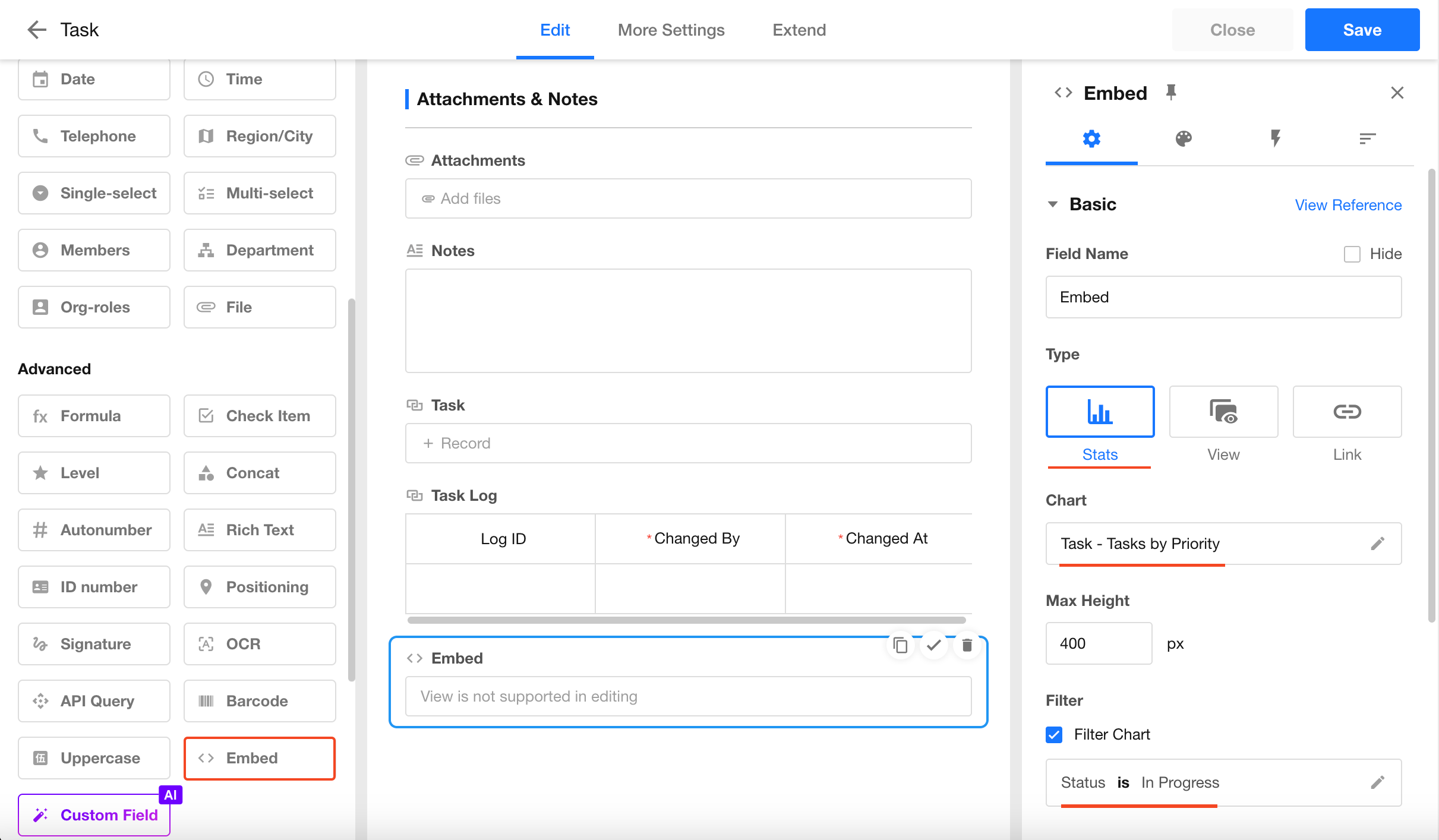Click the Field Name input box
Viewport: 1439px width, 840px height.
pyautogui.click(x=1224, y=297)
